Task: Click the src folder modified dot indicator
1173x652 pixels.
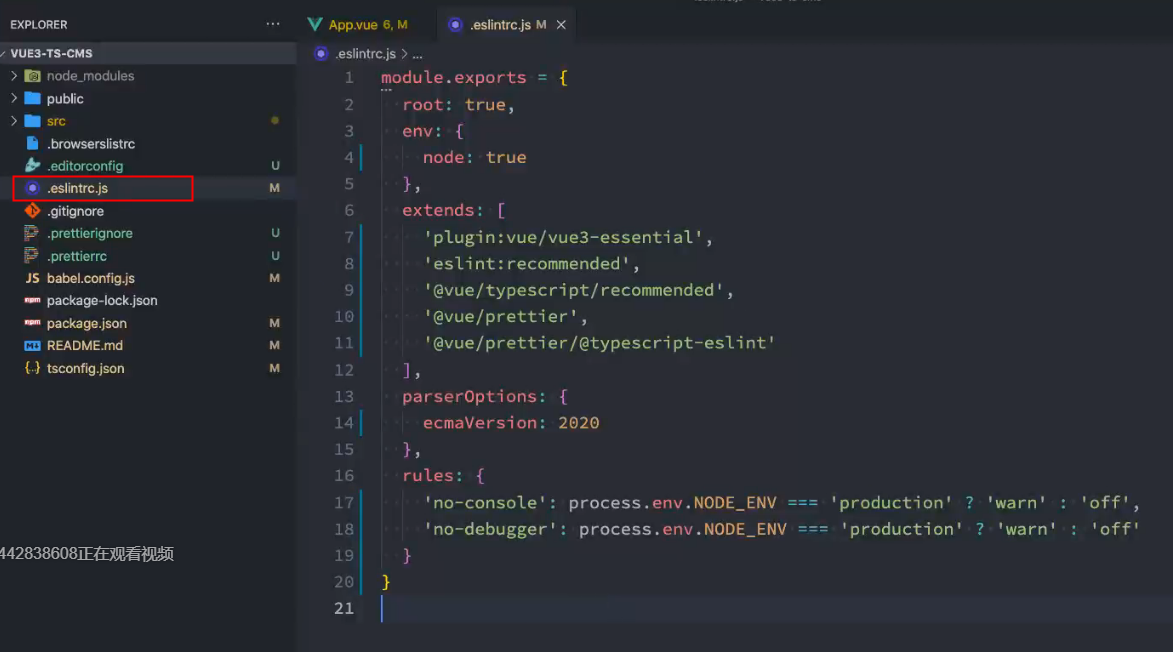Action: coord(275,120)
